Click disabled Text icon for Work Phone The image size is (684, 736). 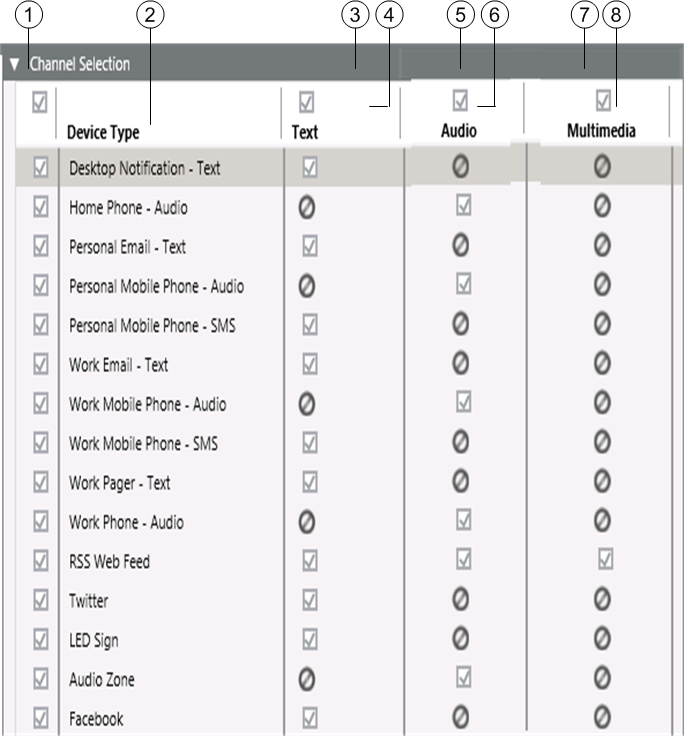308,522
